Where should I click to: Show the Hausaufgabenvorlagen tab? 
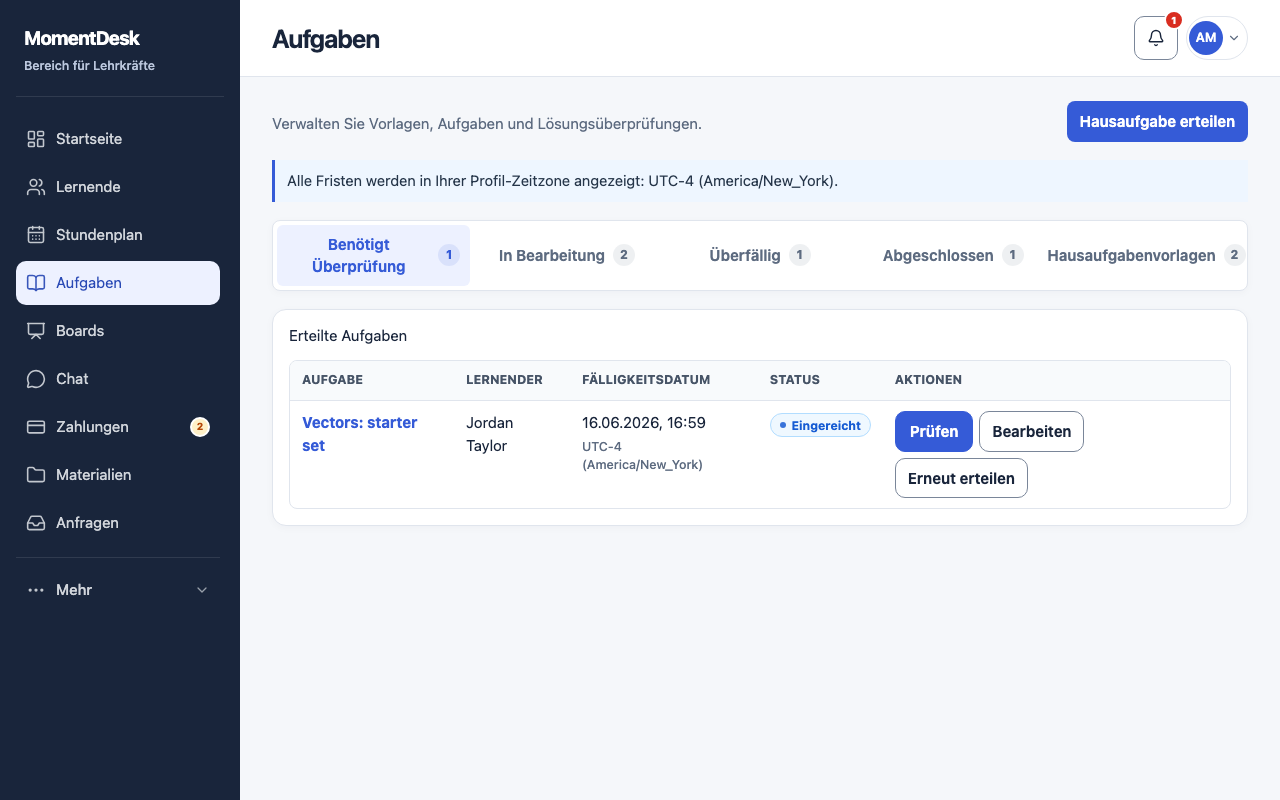click(1145, 256)
